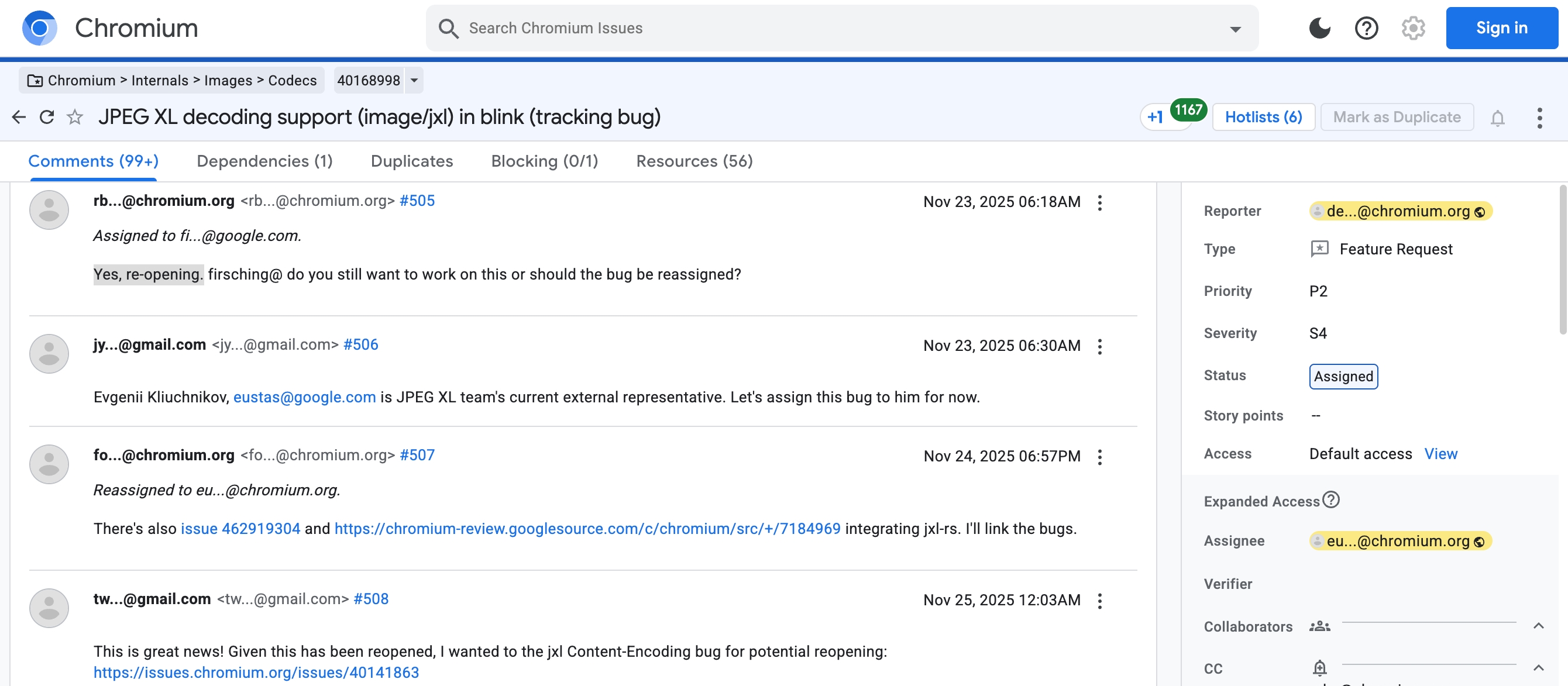Expand search options dropdown arrow
1568x686 pixels.
click(x=1235, y=29)
